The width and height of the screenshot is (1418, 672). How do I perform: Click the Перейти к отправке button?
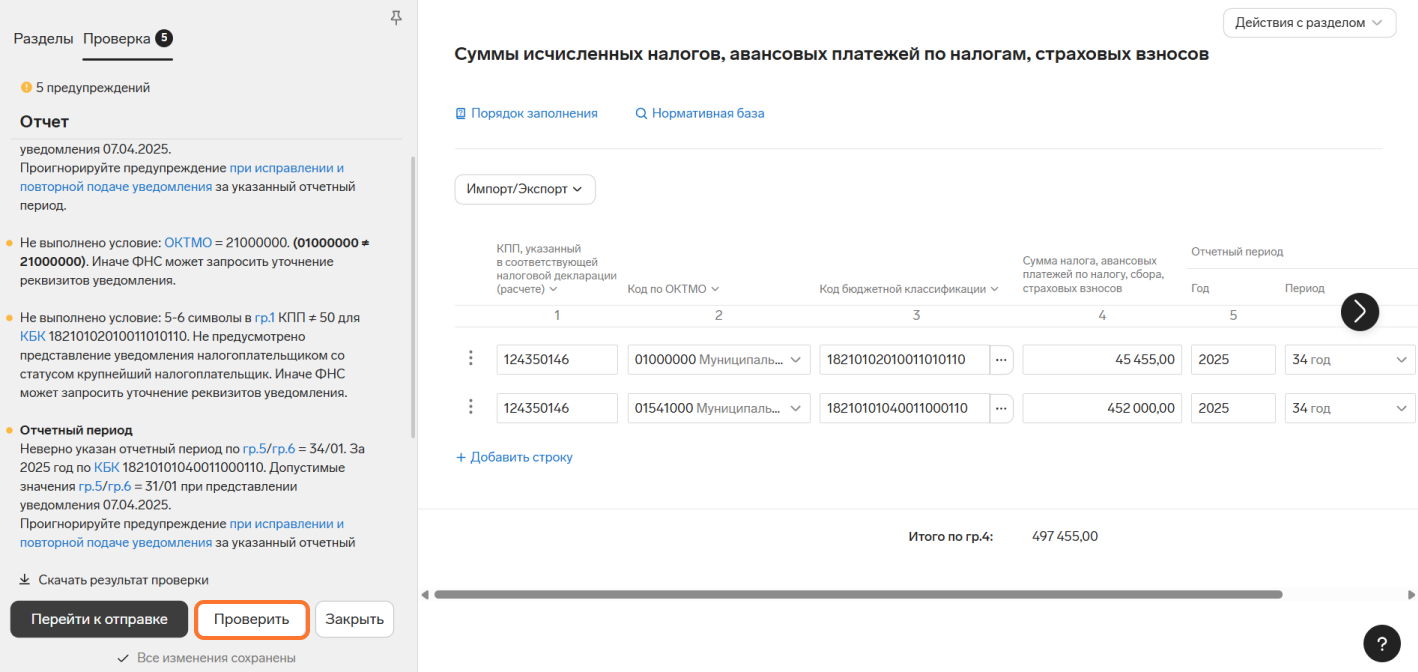click(99, 619)
